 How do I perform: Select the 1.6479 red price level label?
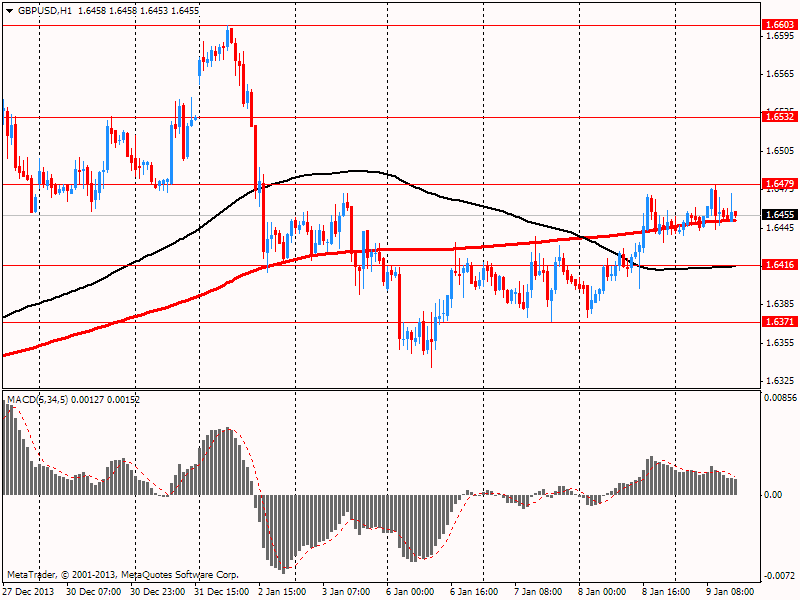[780, 184]
